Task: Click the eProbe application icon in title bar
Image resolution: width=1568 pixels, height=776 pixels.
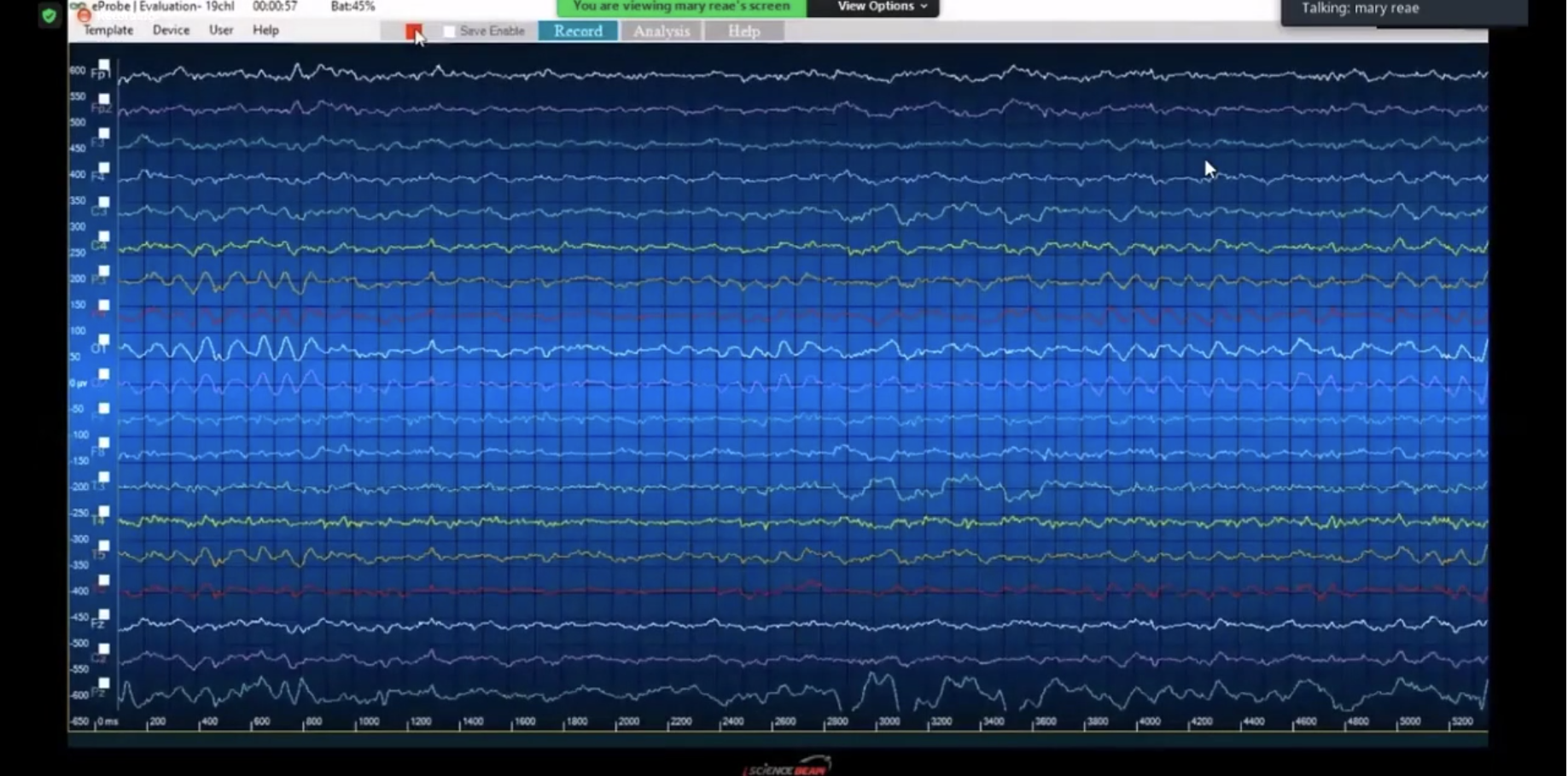Action: pyautogui.click(x=79, y=7)
